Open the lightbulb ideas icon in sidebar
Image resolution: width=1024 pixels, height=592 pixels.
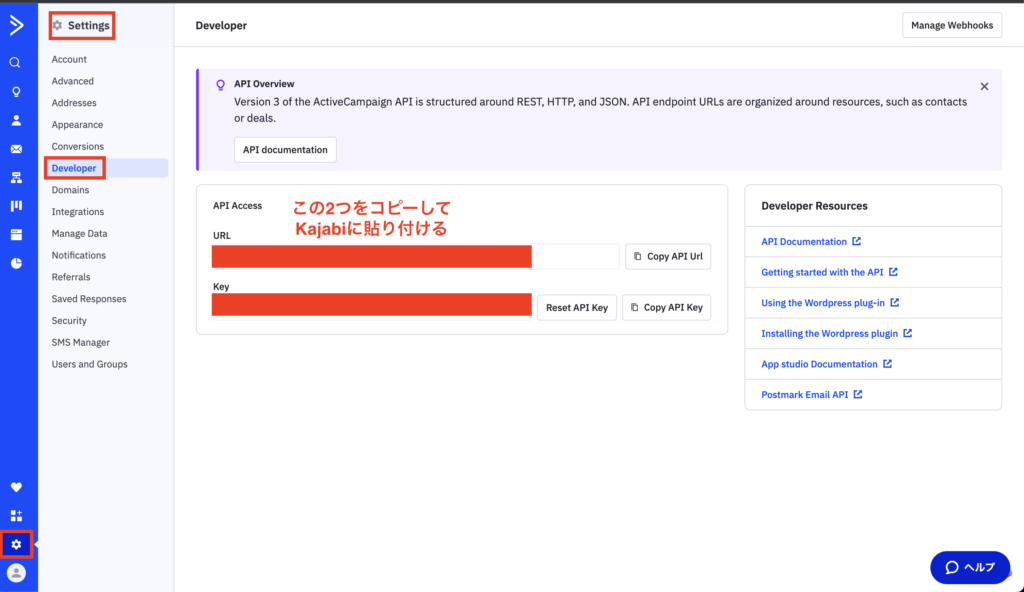16,91
